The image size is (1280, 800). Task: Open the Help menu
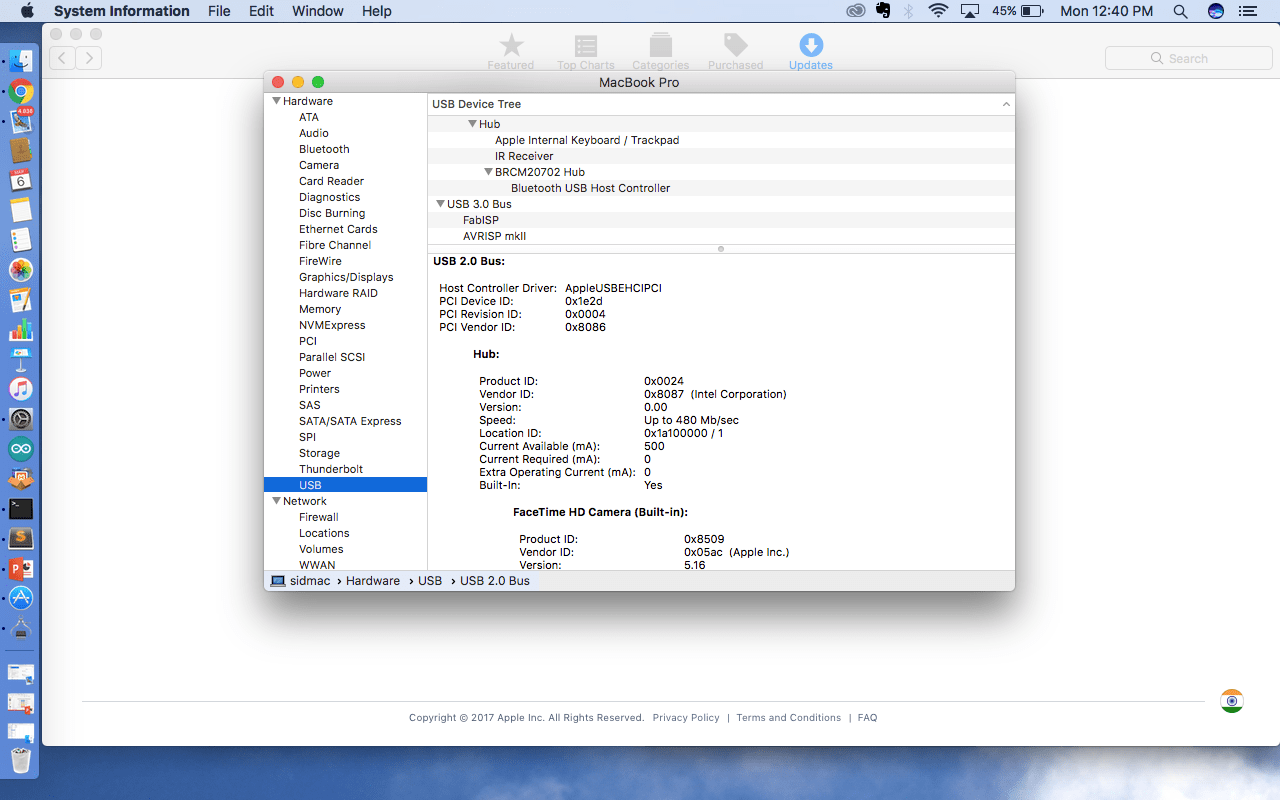[377, 11]
